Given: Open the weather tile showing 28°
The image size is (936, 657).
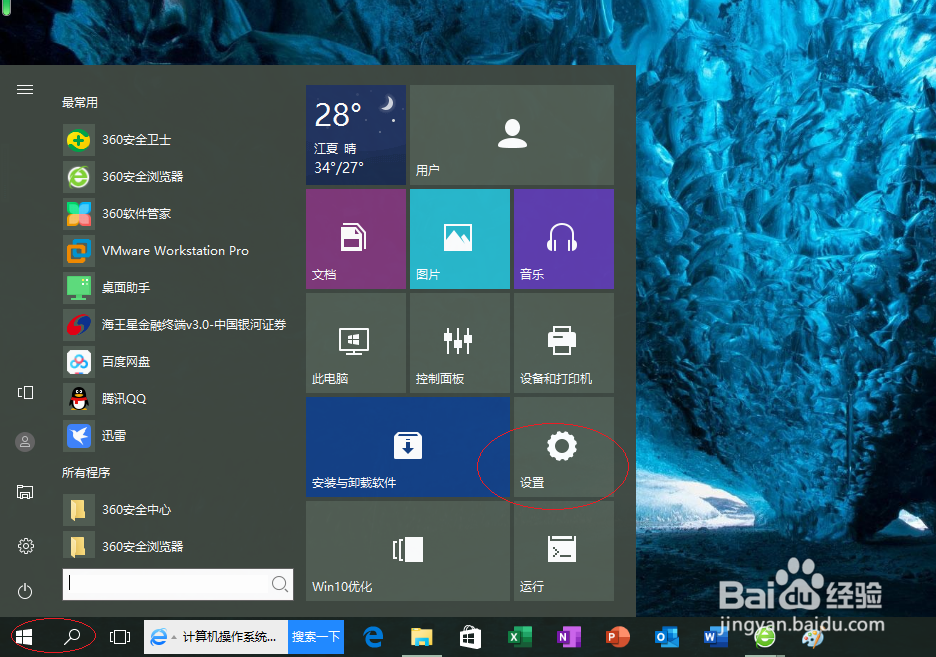Looking at the screenshot, I should point(356,135).
